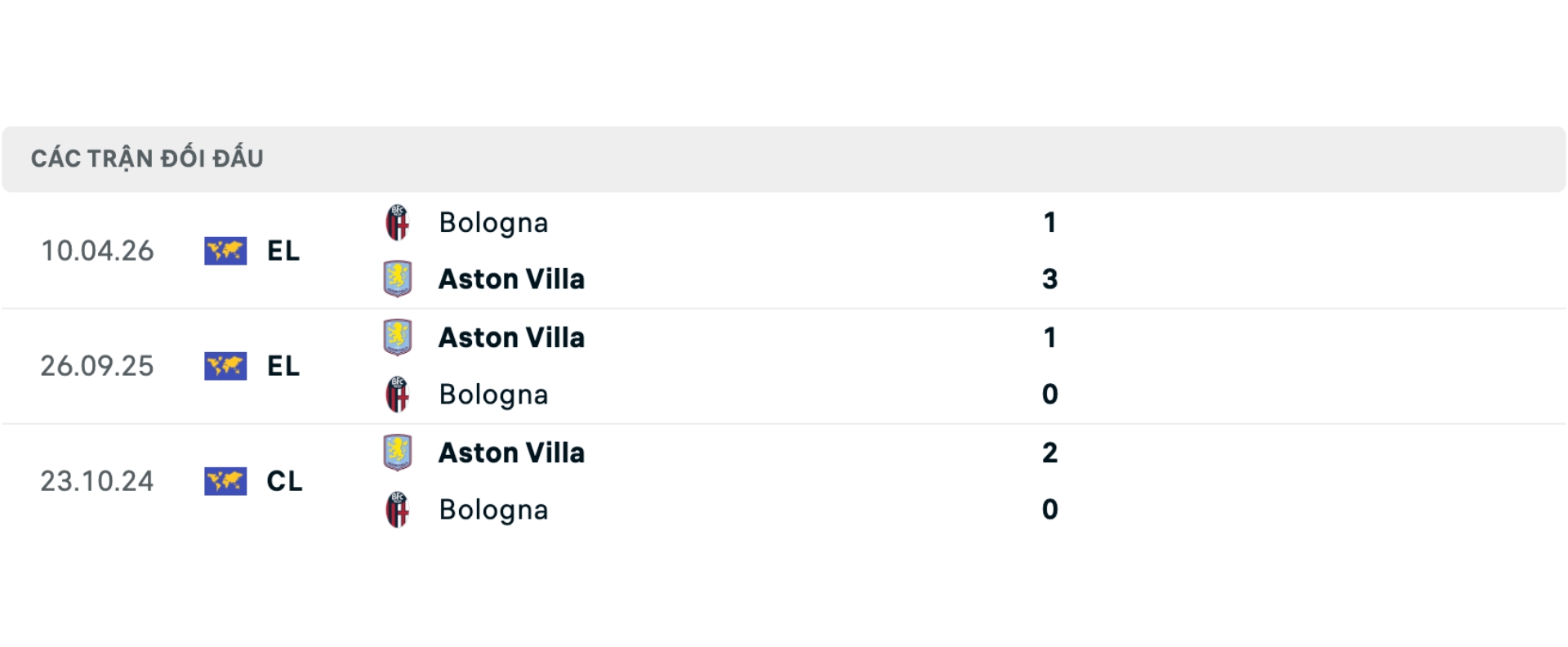Click the flag icon beside 10.04.26 EL
This screenshot has height=647, width=1568.
tap(225, 251)
